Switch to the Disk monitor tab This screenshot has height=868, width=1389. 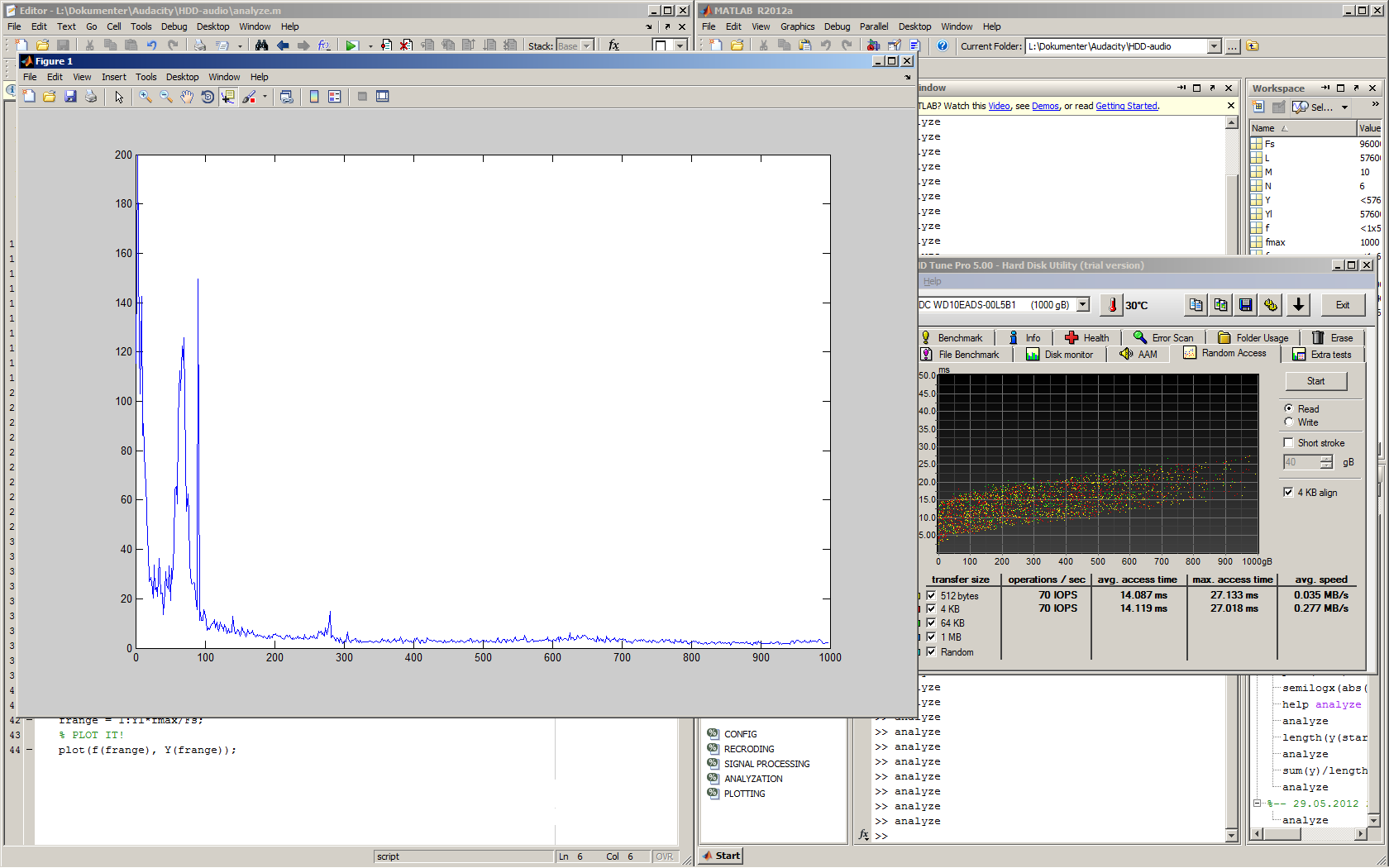click(1060, 354)
